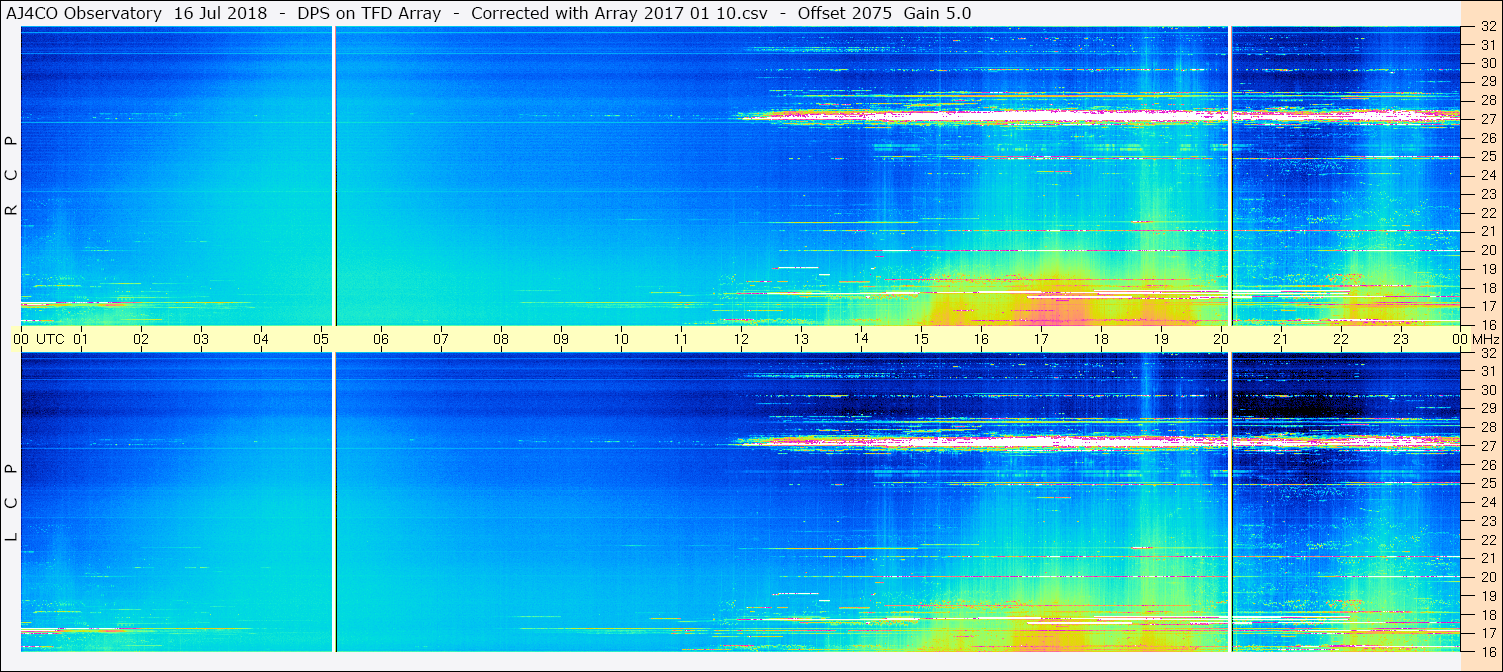
Task: Select hour 01 on the UTC time axis
Action: (81, 339)
